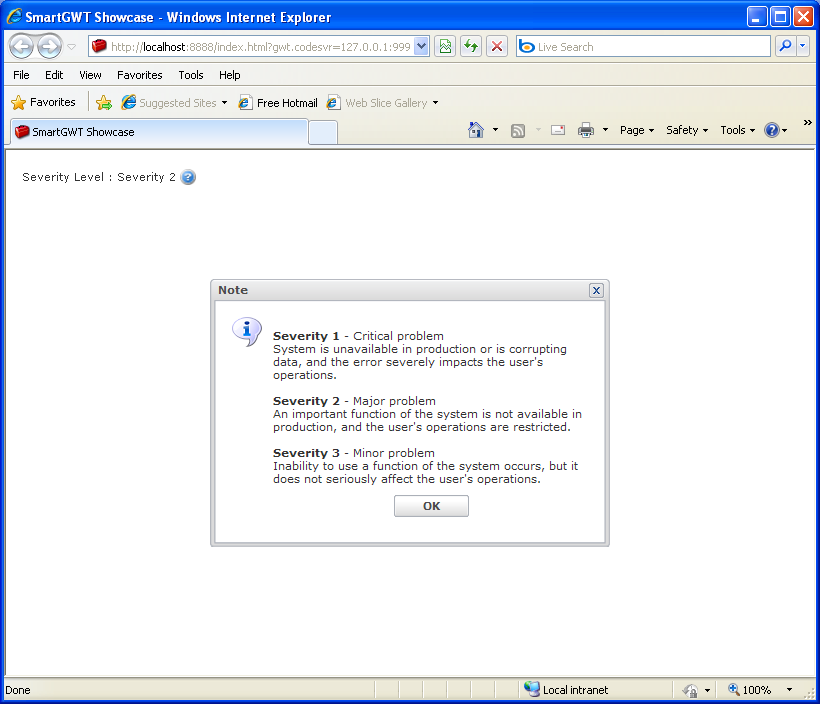Viewport: 820px width, 704px height.
Task: Click the 'Severity 1' heading text
Action: click(306, 336)
